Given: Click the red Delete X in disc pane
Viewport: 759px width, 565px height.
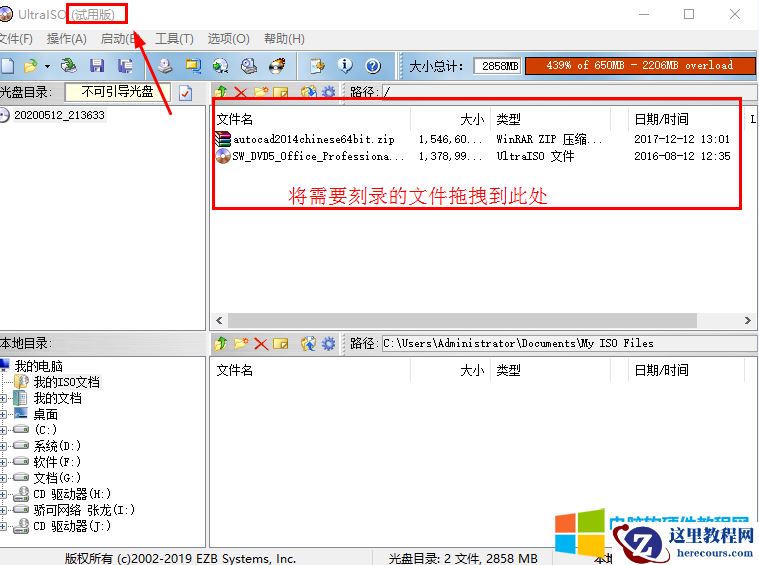Looking at the screenshot, I should click(241, 92).
